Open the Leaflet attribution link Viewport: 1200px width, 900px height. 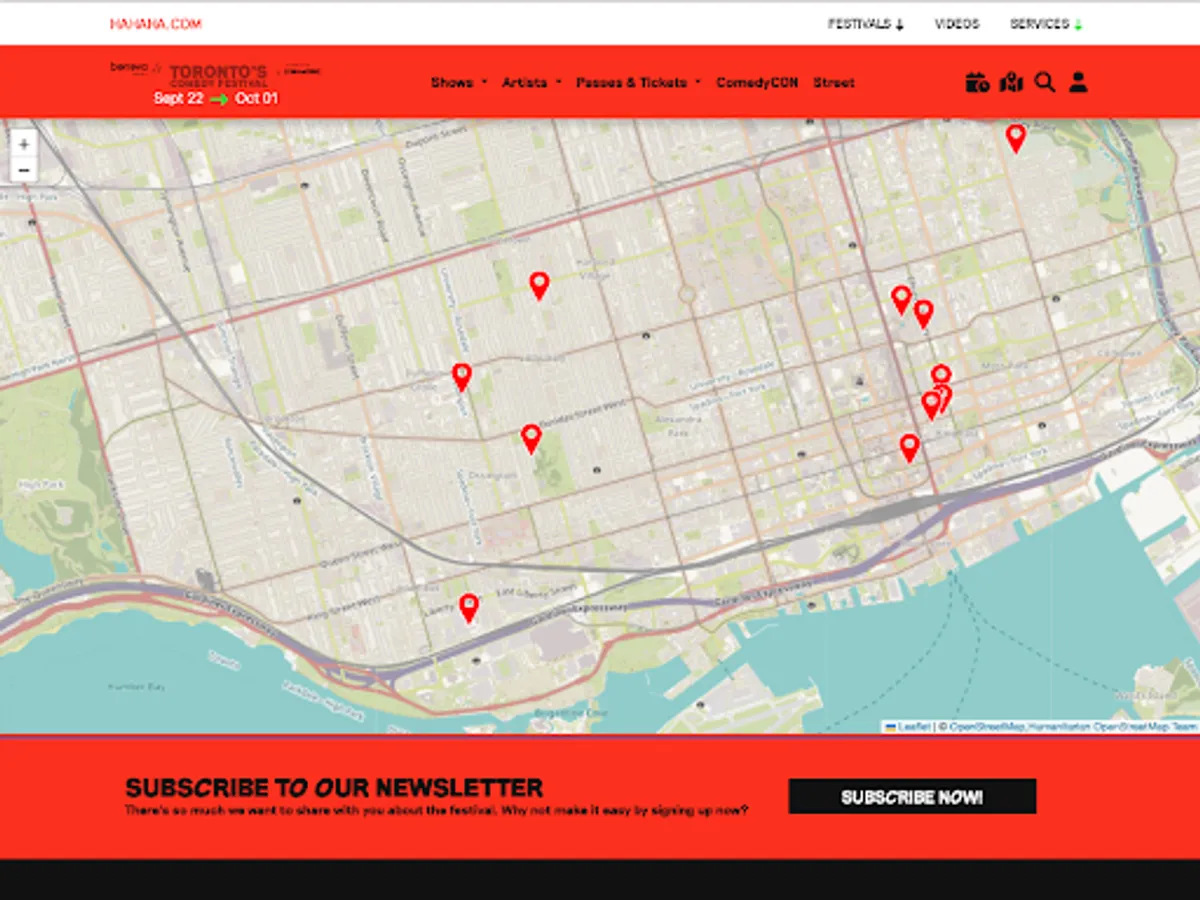[x=908, y=727]
